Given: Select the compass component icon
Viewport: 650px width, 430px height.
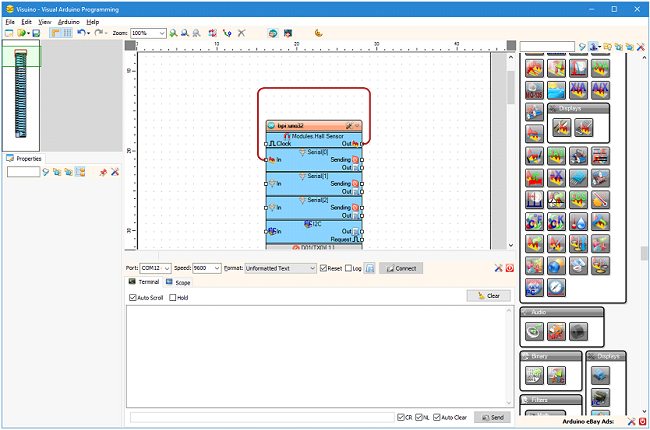Looking at the screenshot, I should click(x=556, y=287).
